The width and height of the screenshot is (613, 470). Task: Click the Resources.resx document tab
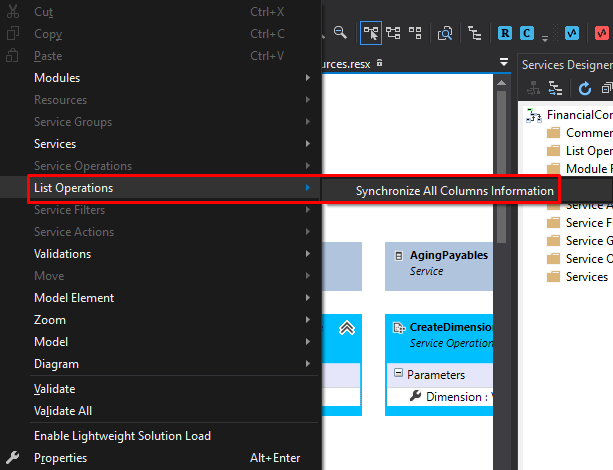(346, 64)
